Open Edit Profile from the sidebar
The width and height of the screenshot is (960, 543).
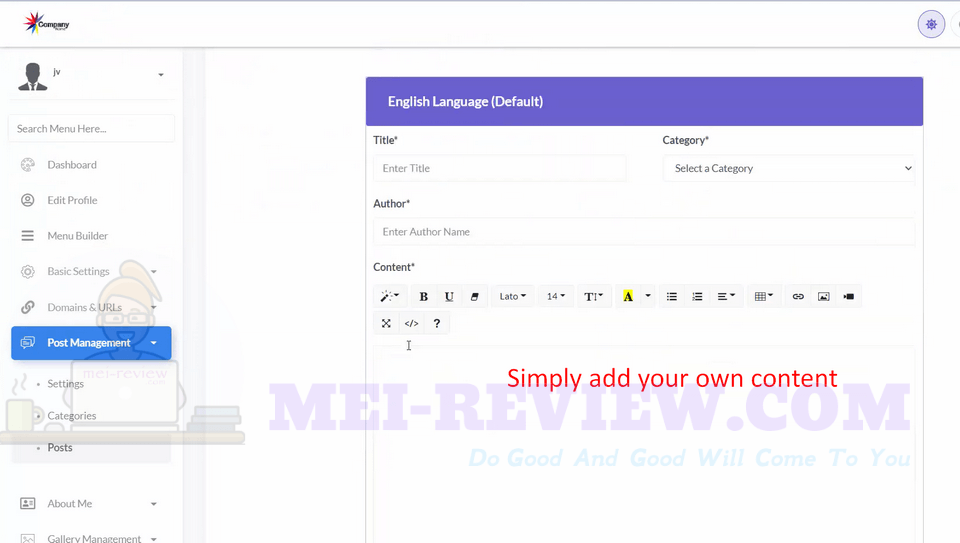coord(72,200)
